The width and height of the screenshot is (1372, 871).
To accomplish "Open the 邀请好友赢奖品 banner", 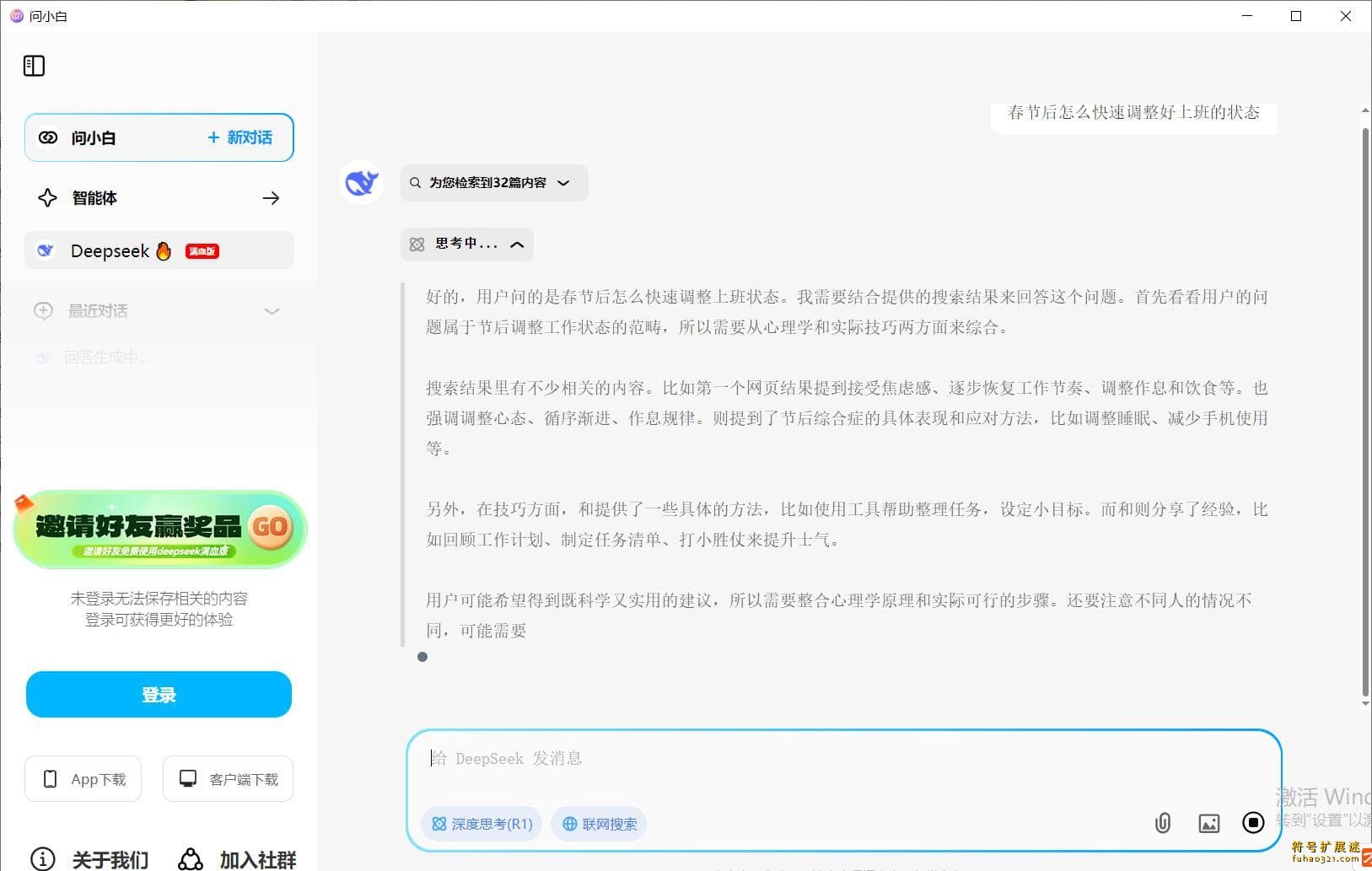I will (x=159, y=529).
